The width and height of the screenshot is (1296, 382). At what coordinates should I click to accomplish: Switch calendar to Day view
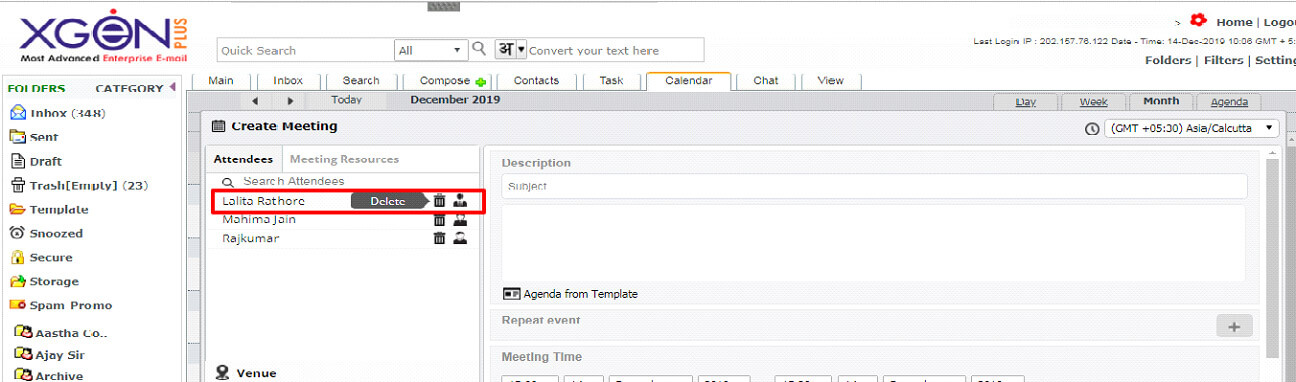click(1026, 102)
